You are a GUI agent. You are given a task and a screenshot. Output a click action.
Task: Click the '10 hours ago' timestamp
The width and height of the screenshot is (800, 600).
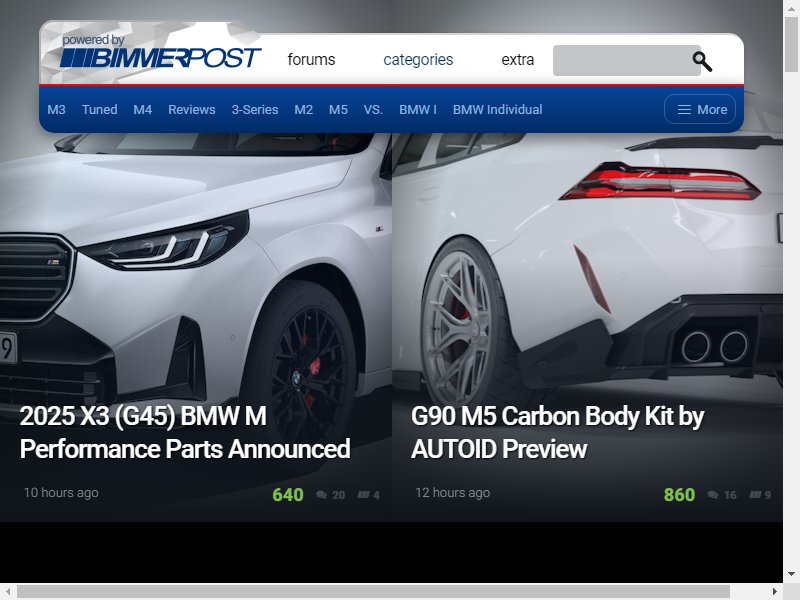coord(61,493)
